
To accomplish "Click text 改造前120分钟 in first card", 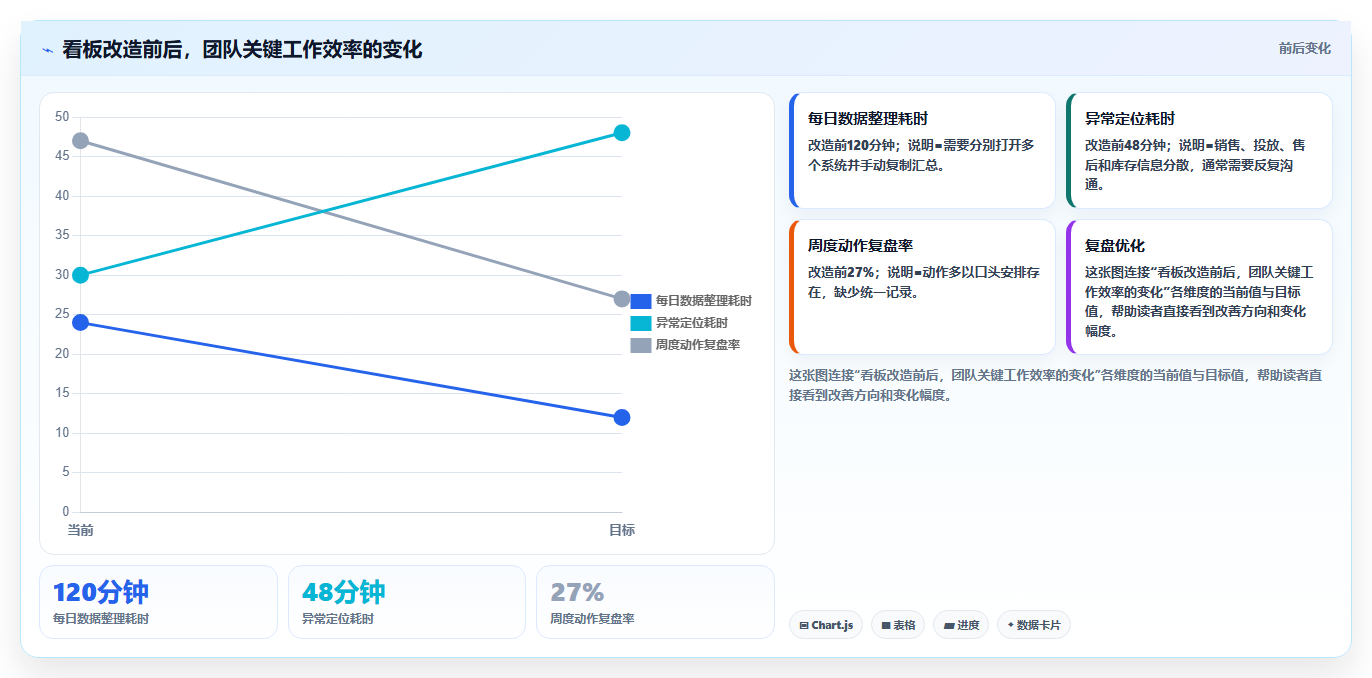I will point(854,145).
